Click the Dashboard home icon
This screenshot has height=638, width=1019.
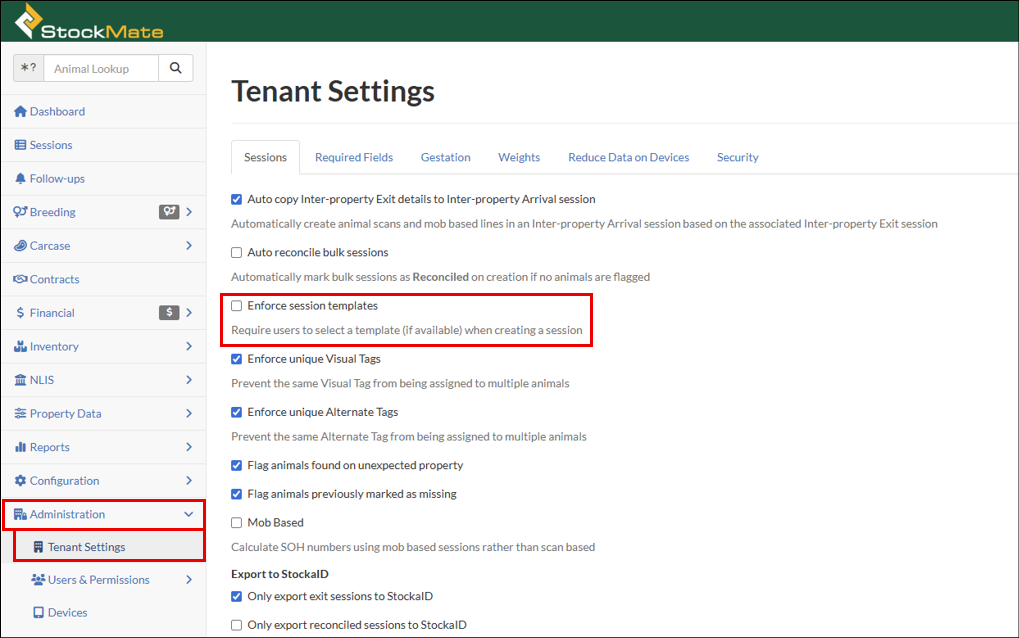pyautogui.click(x=20, y=112)
